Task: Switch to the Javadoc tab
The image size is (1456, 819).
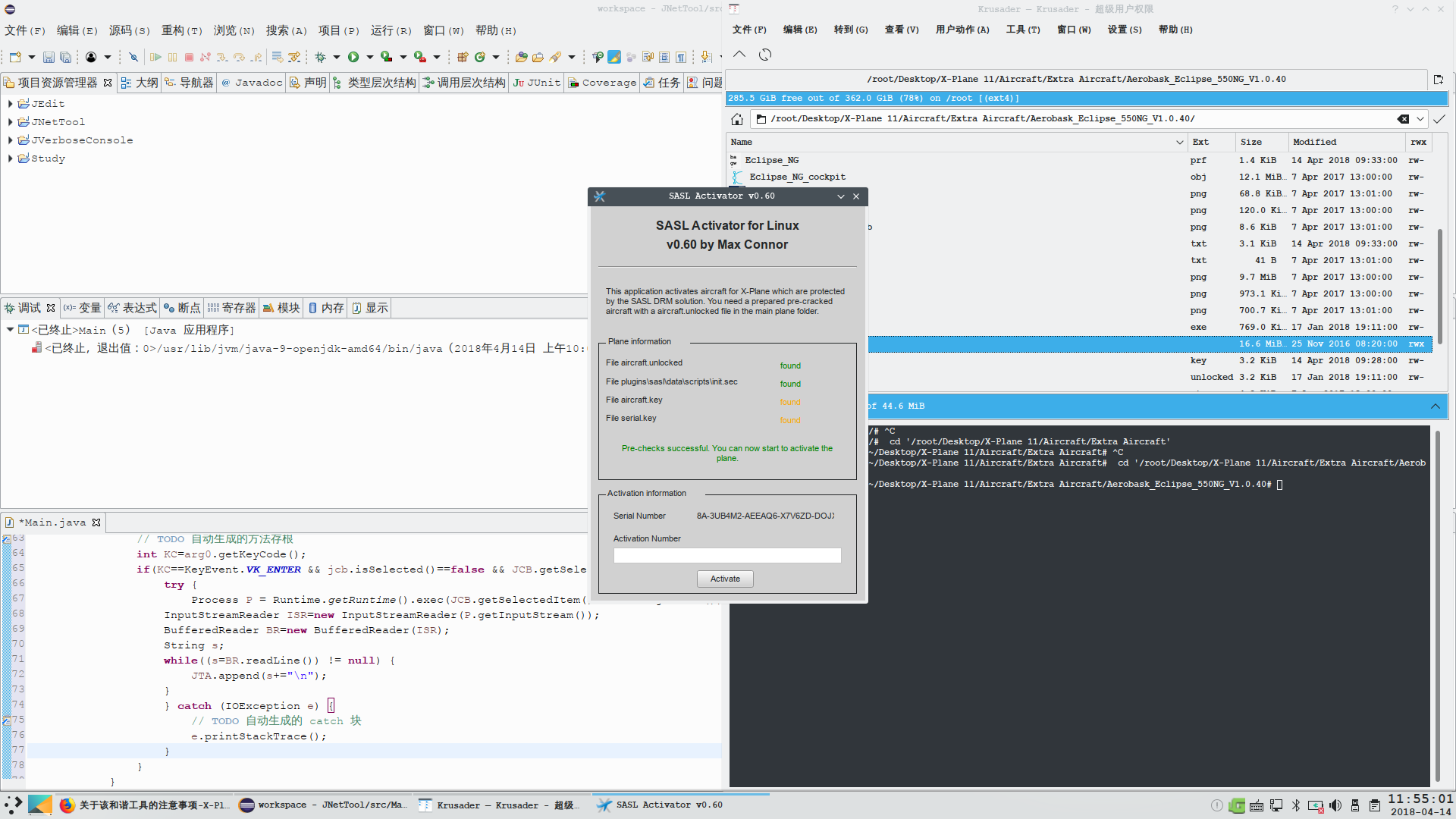Action: pyautogui.click(x=251, y=83)
